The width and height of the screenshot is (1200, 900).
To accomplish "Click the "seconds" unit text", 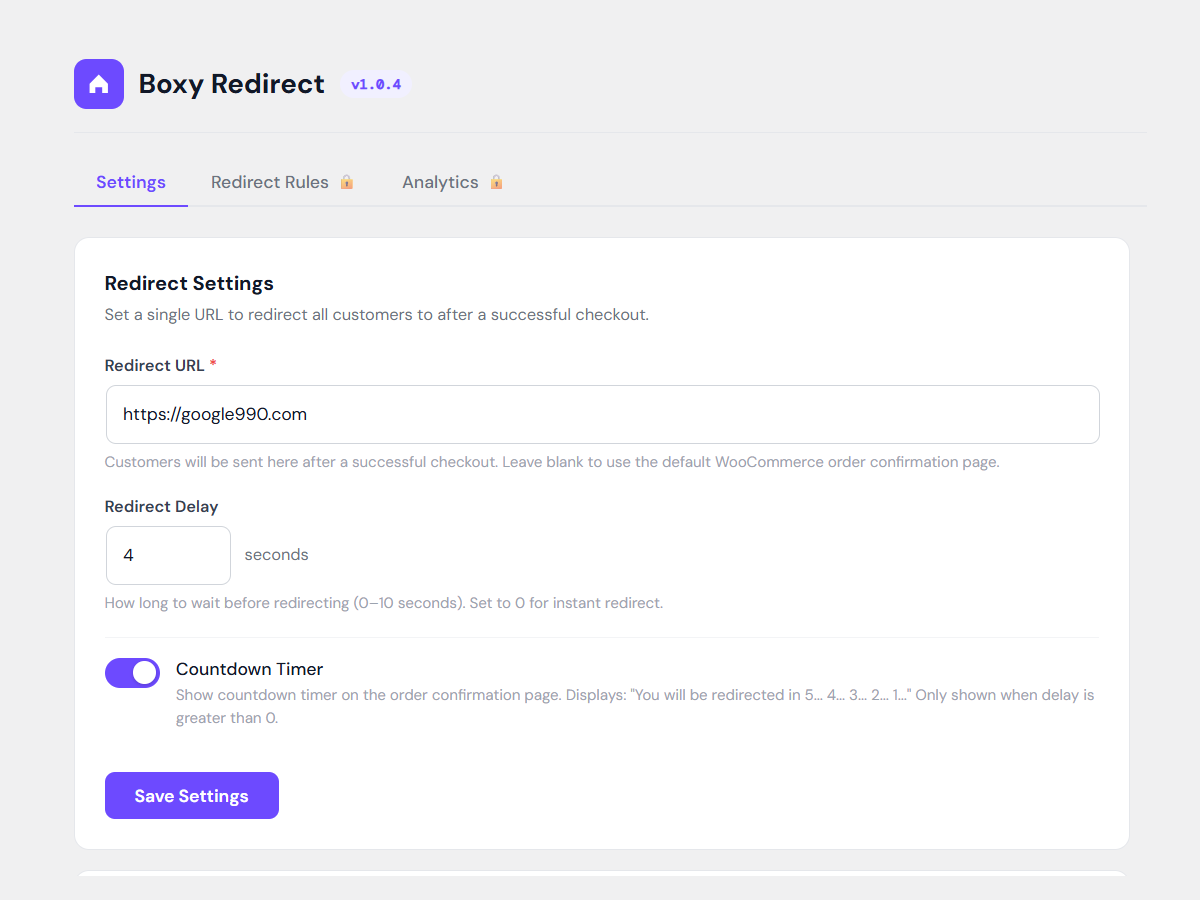I will tap(276, 555).
